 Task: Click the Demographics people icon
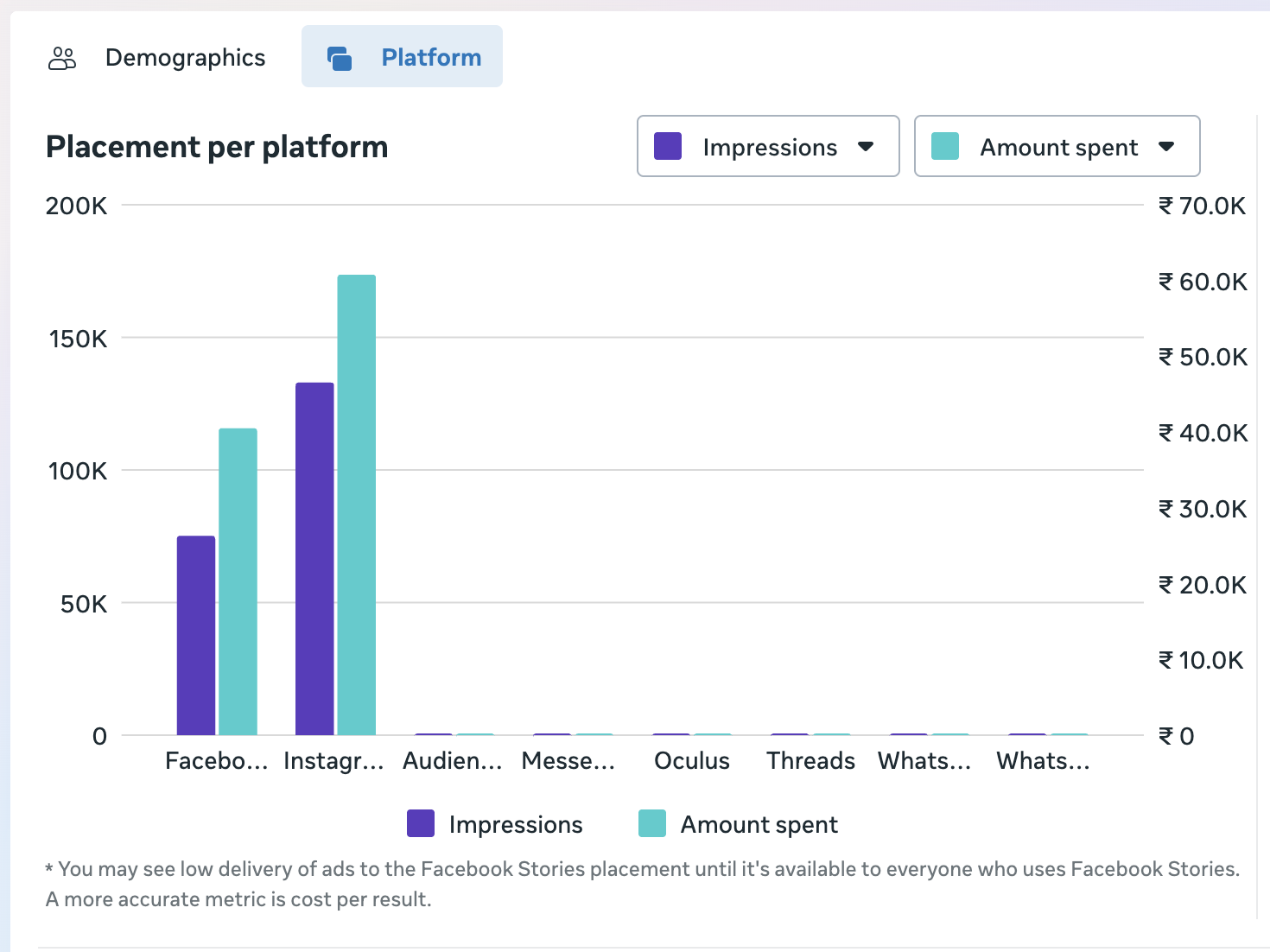click(x=62, y=58)
